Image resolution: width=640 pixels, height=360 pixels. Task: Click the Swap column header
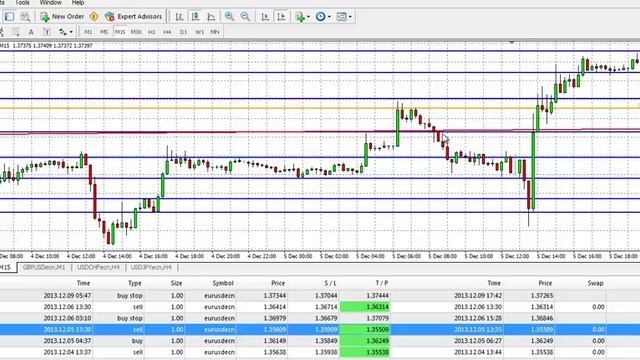(x=596, y=283)
